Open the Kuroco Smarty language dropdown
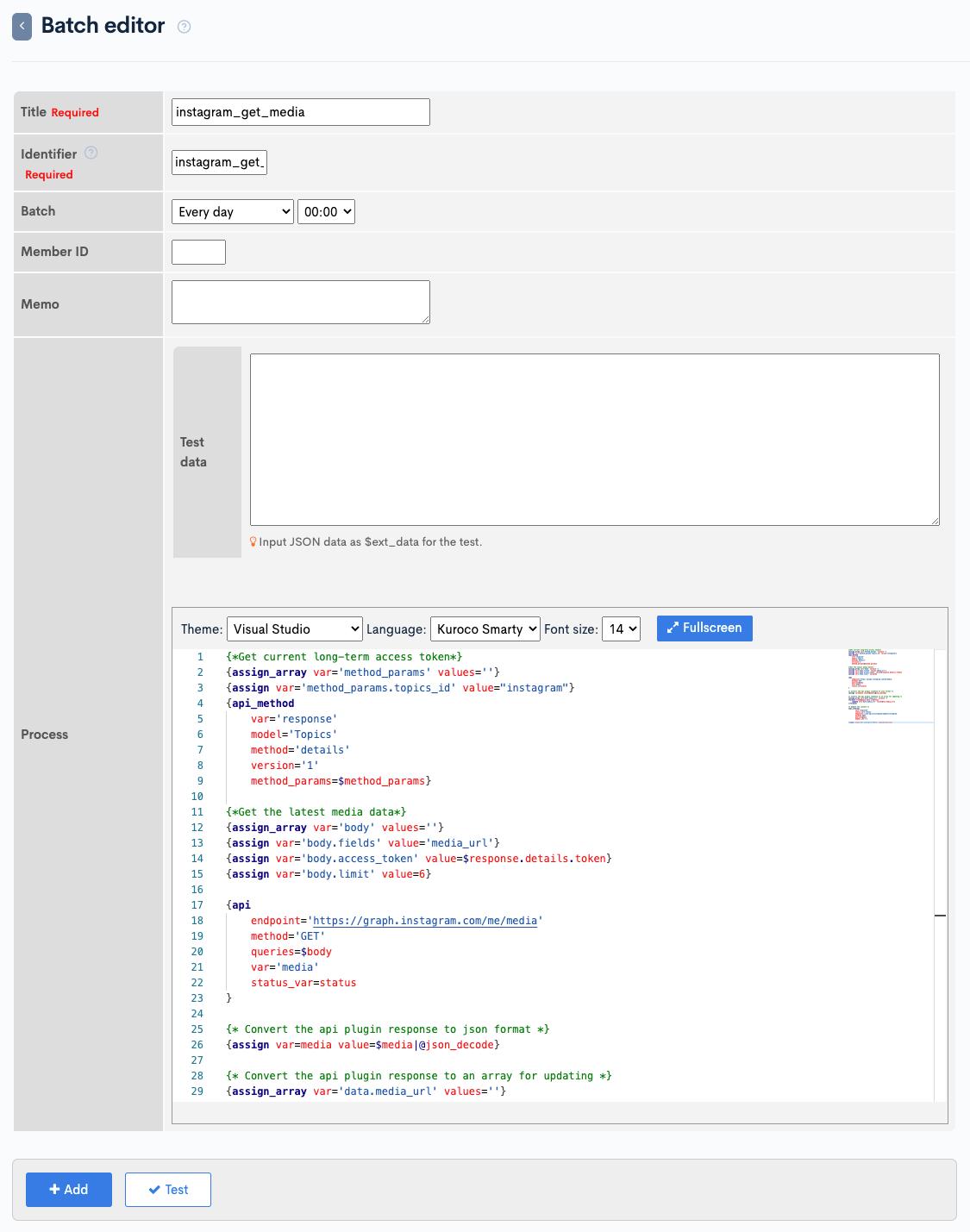The image size is (970, 1232). pyautogui.click(x=485, y=629)
